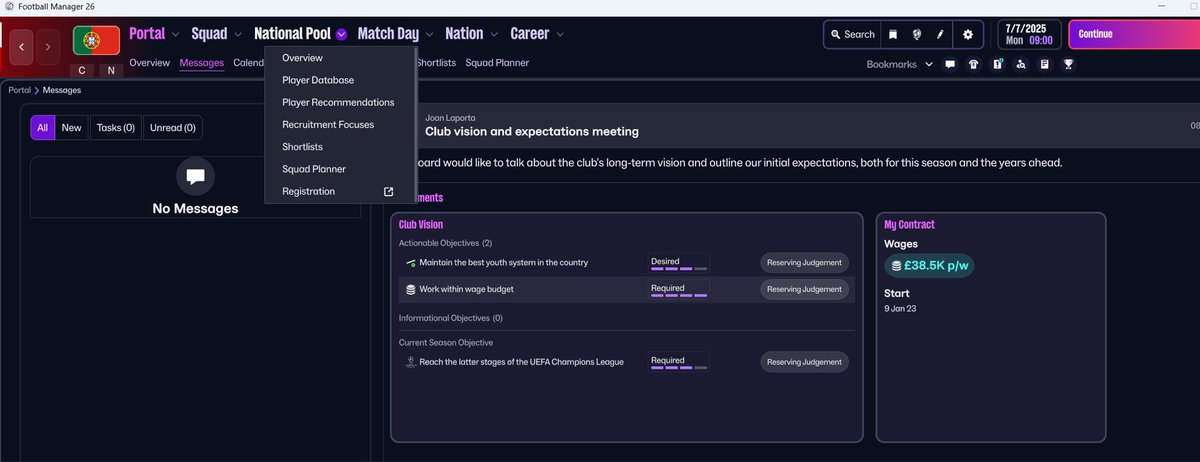The height and width of the screenshot is (462, 1200).
Task: Click the Required bar for Champions League
Action: (679, 368)
